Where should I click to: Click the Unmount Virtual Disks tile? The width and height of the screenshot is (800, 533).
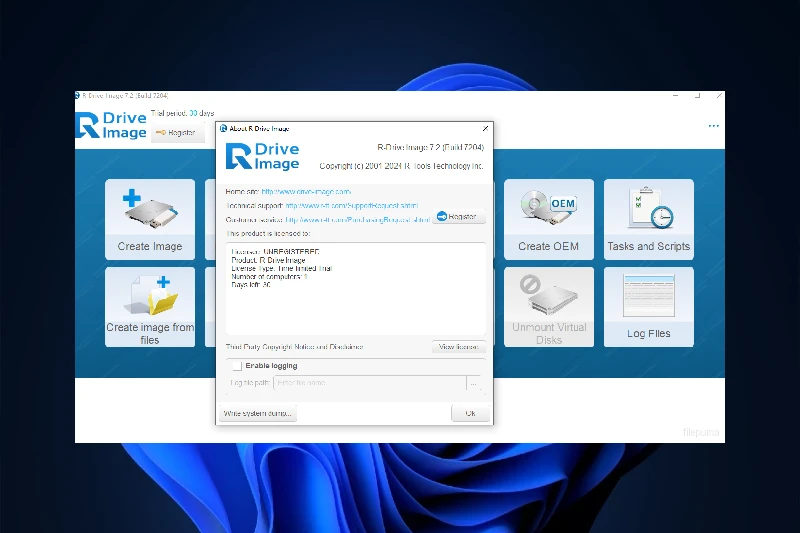[x=548, y=307]
